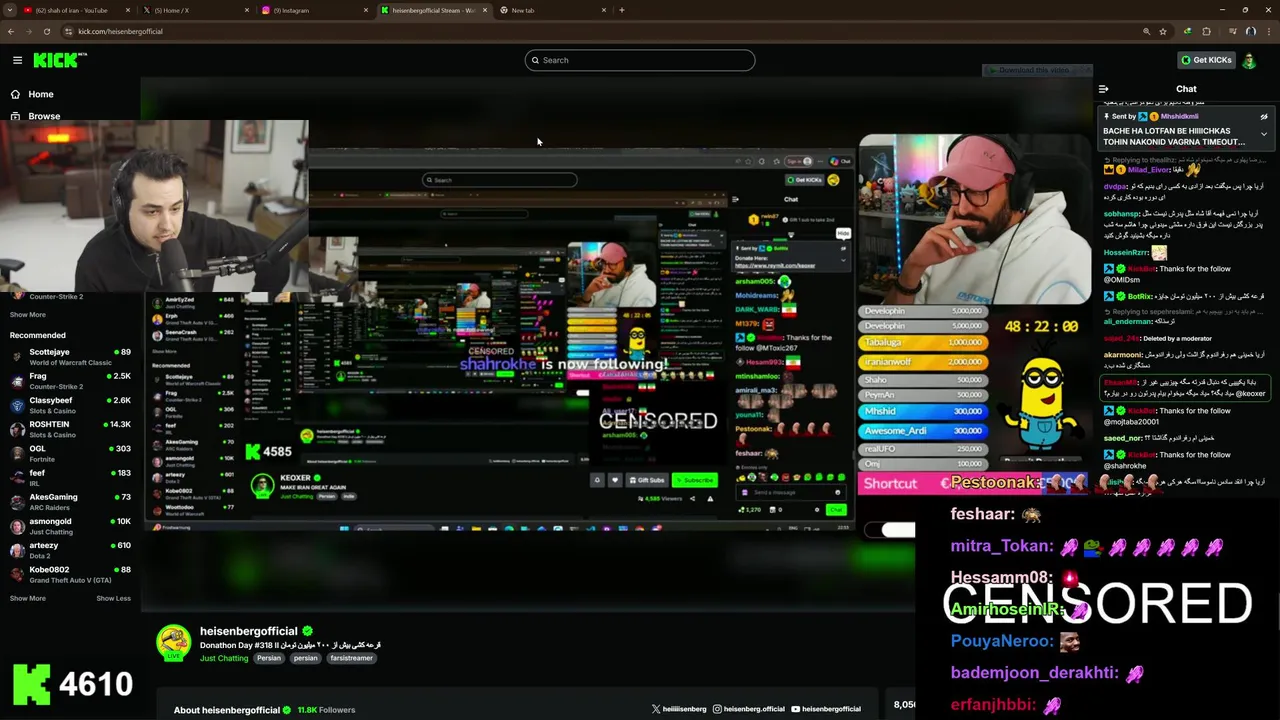The image size is (1280, 720).
Task: Select the capitalized Persian tag
Action: [x=268, y=658]
